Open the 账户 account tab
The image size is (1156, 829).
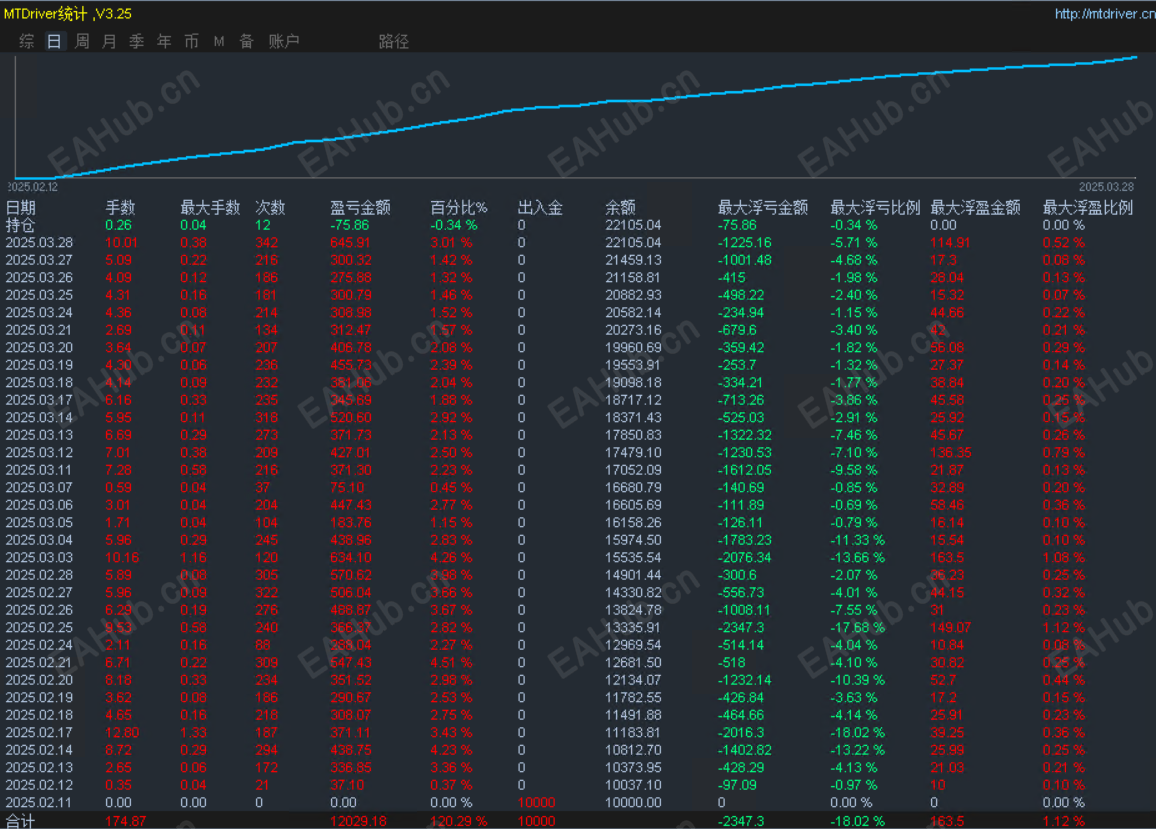(x=284, y=41)
